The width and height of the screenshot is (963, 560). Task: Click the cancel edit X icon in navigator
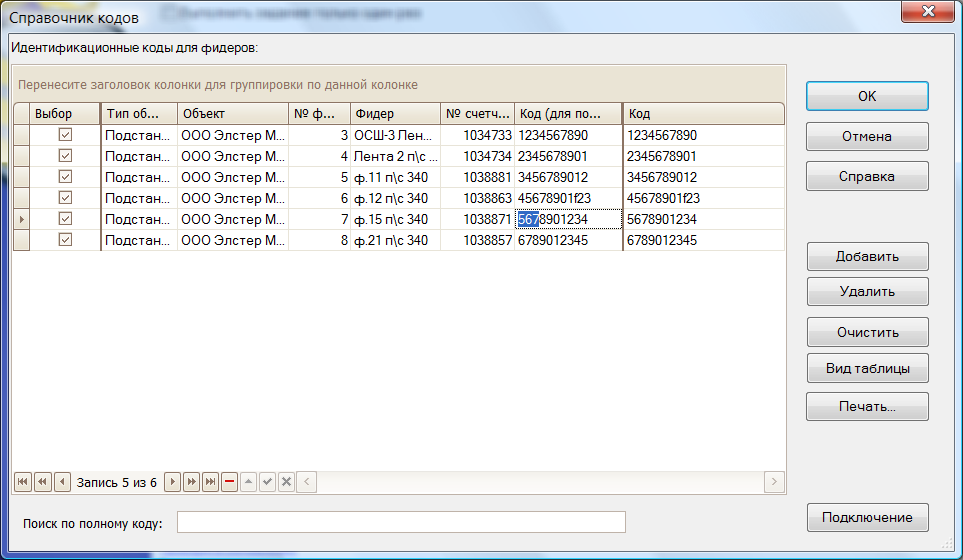pos(286,482)
